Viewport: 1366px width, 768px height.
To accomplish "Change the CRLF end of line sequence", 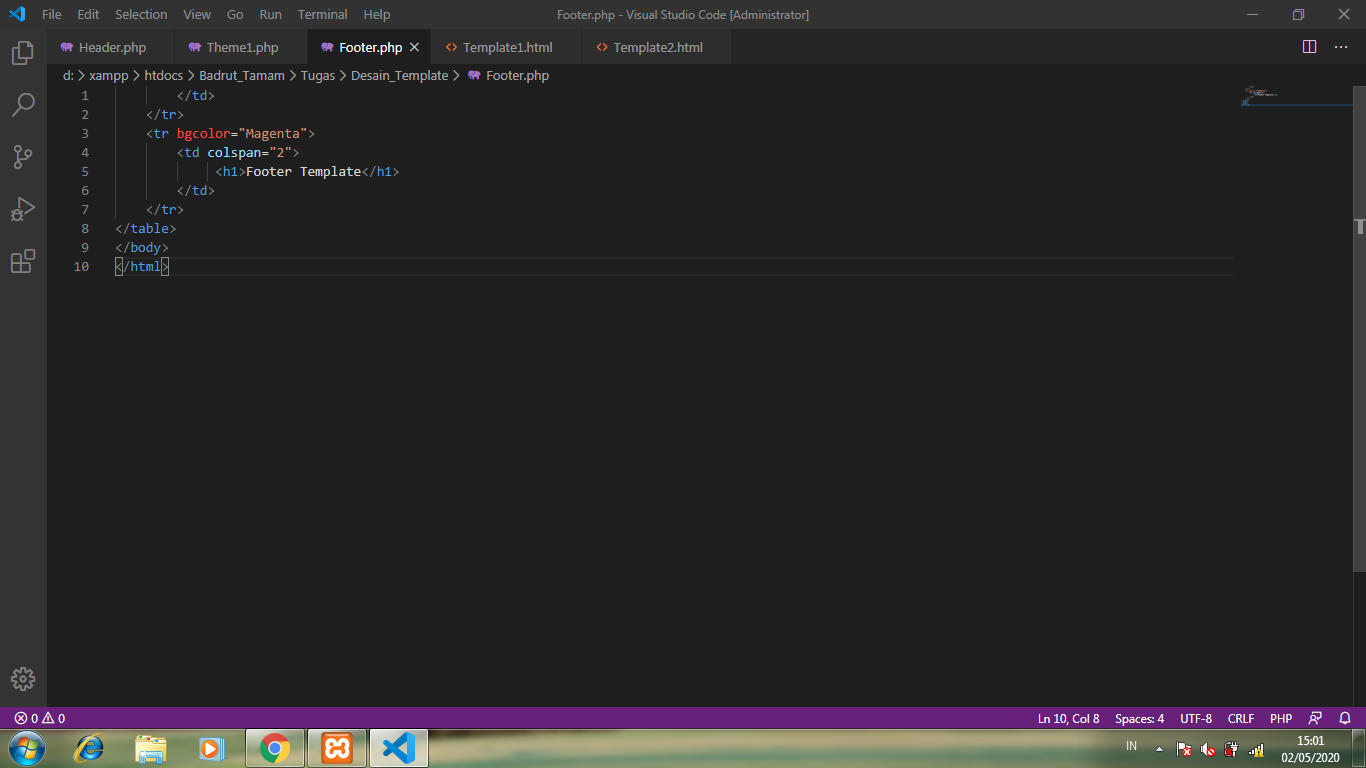I will [1241, 718].
